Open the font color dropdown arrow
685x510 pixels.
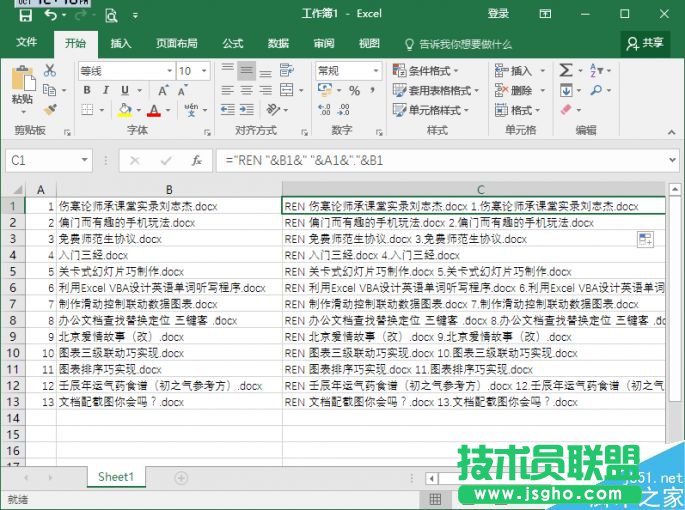(x=168, y=110)
